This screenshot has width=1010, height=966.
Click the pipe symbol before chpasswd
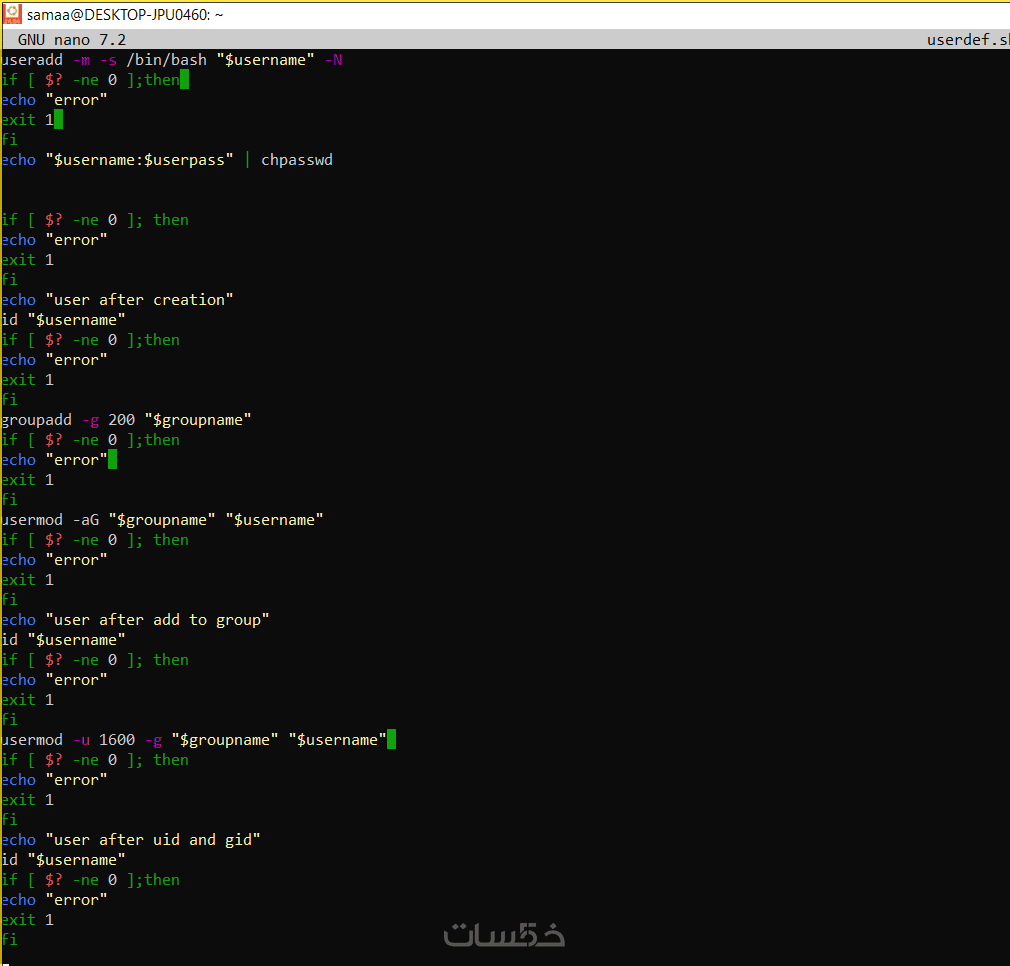click(x=247, y=160)
